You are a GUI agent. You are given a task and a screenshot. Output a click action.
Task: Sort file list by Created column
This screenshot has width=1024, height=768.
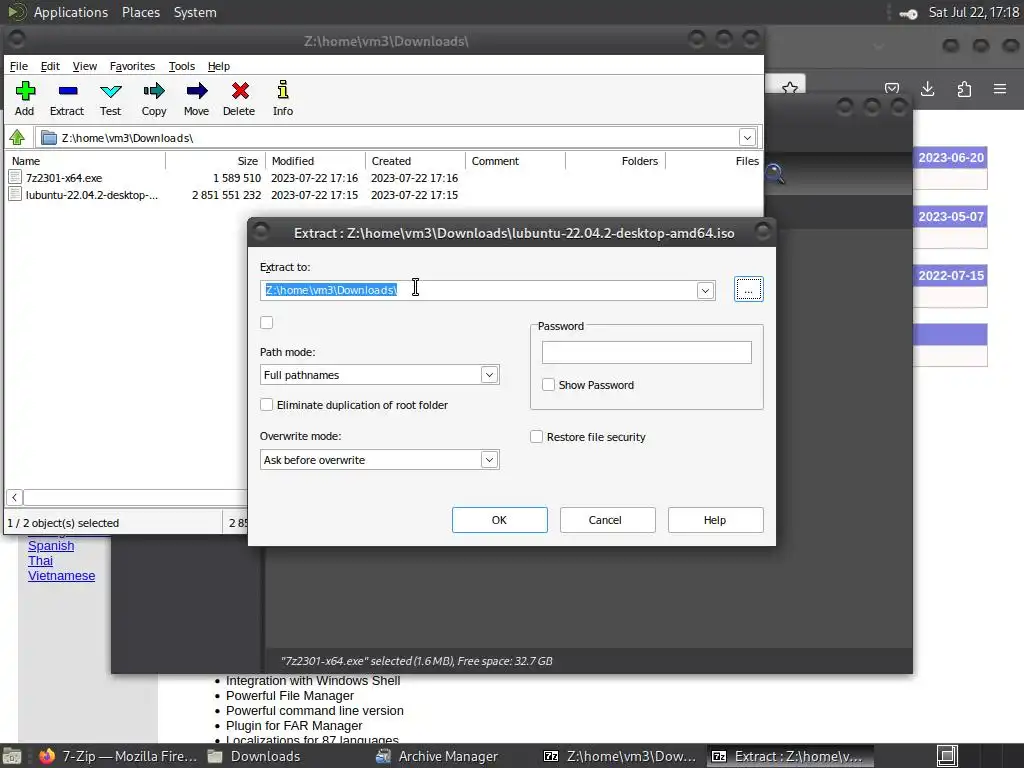415,161
